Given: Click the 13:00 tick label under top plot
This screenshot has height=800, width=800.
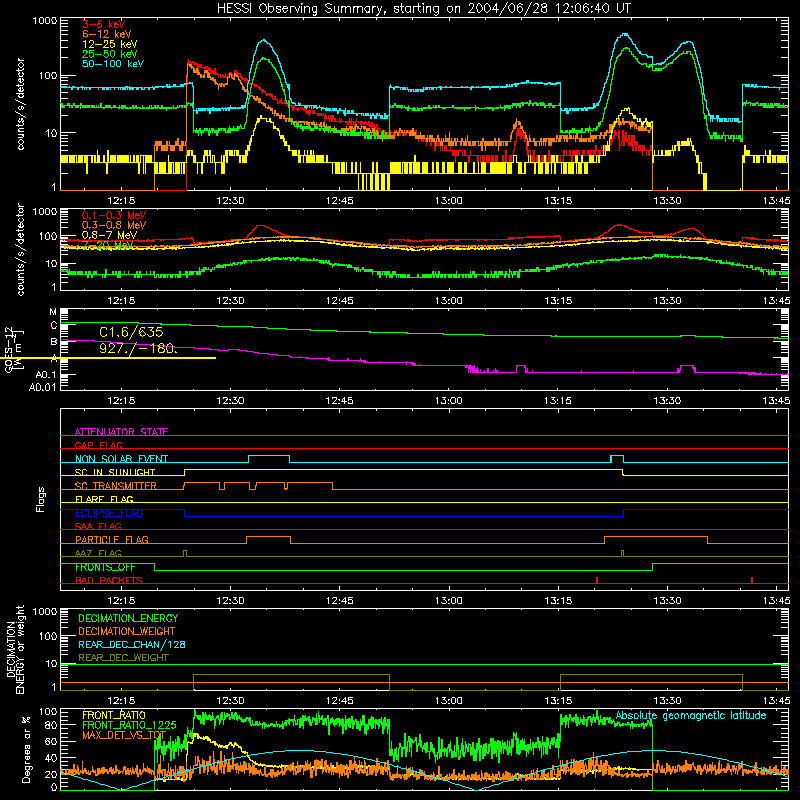Looking at the screenshot, I should 448,201.
